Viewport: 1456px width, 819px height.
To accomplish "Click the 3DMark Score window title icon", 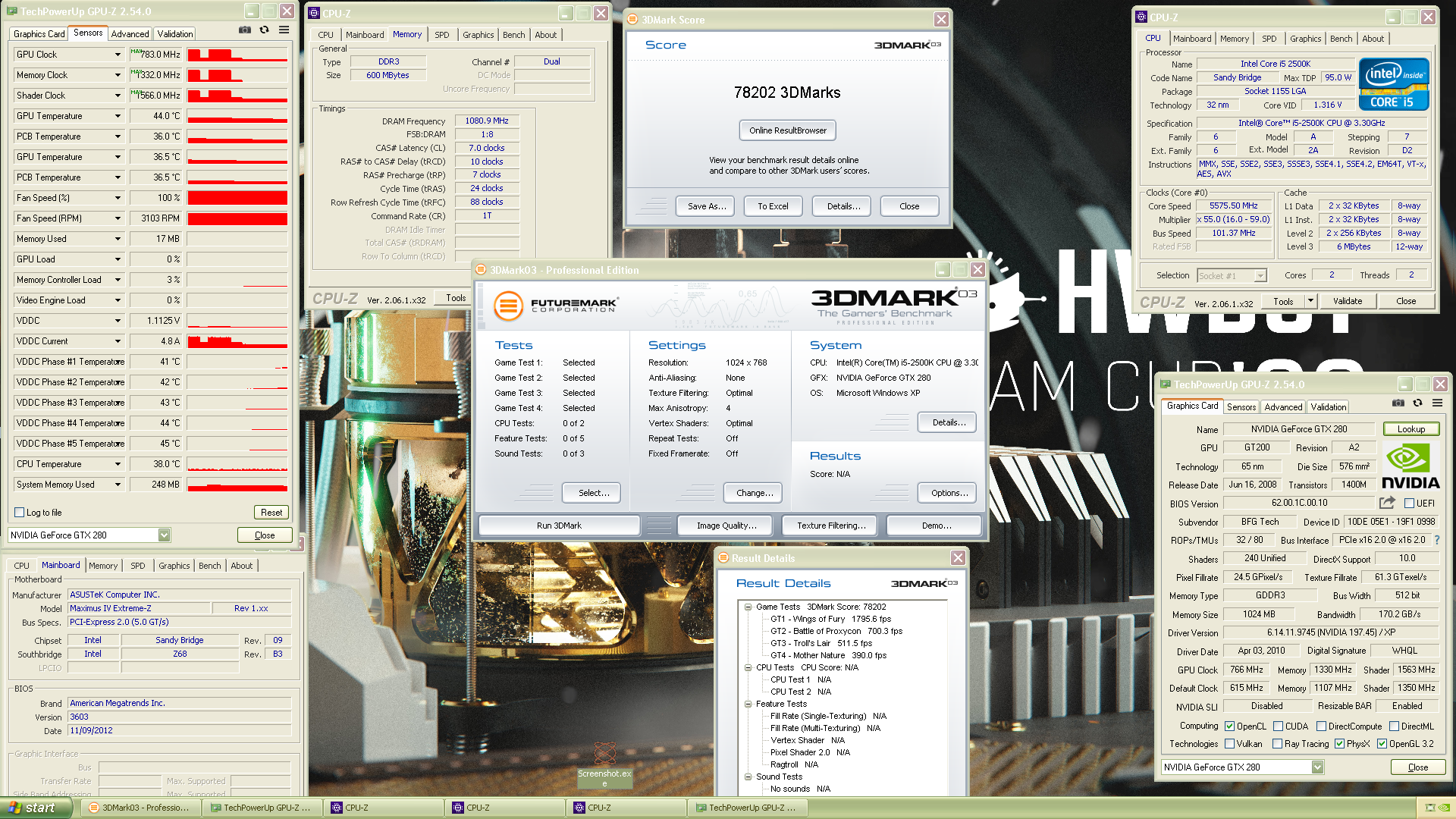I will coord(632,20).
